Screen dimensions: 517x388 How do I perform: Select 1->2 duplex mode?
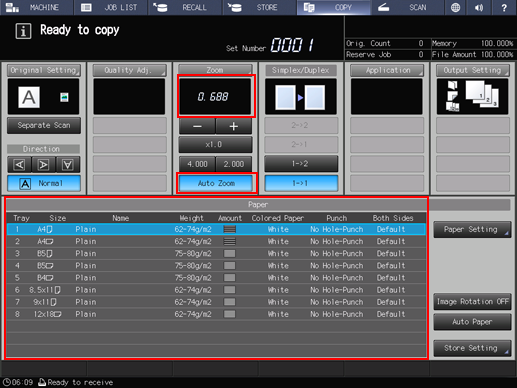(301, 164)
